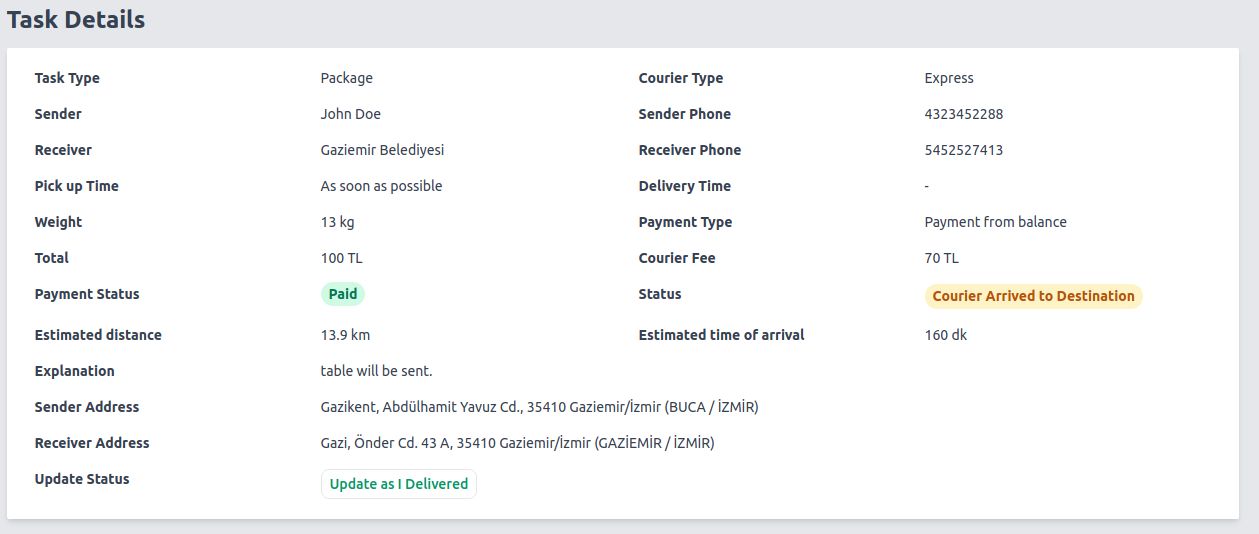This screenshot has height=534, width=1259.
Task: Click the Express courier type value
Action: 948,78
